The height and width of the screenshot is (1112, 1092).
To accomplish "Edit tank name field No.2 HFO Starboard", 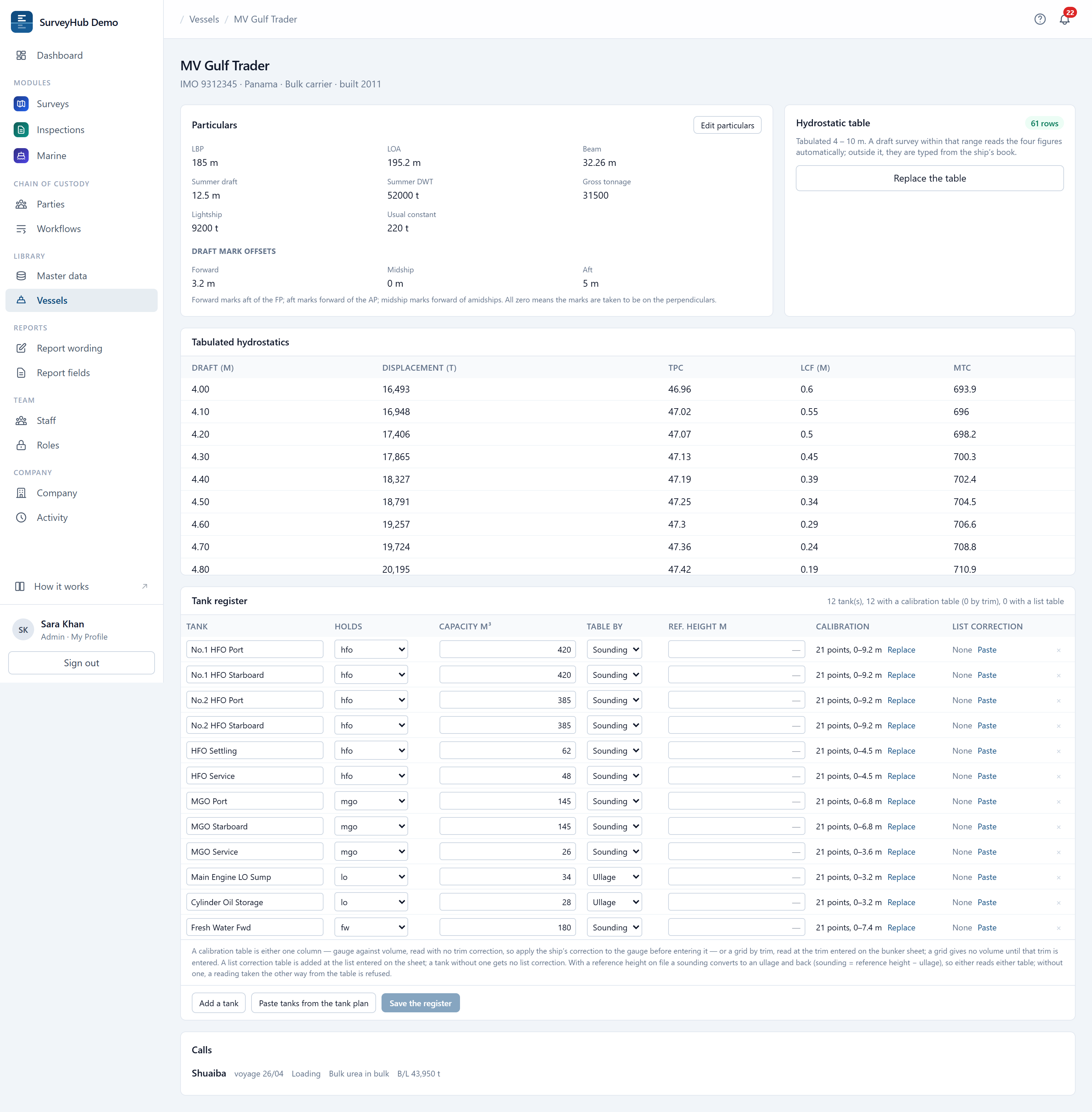I will pyautogui.click(x=254, y=726).
